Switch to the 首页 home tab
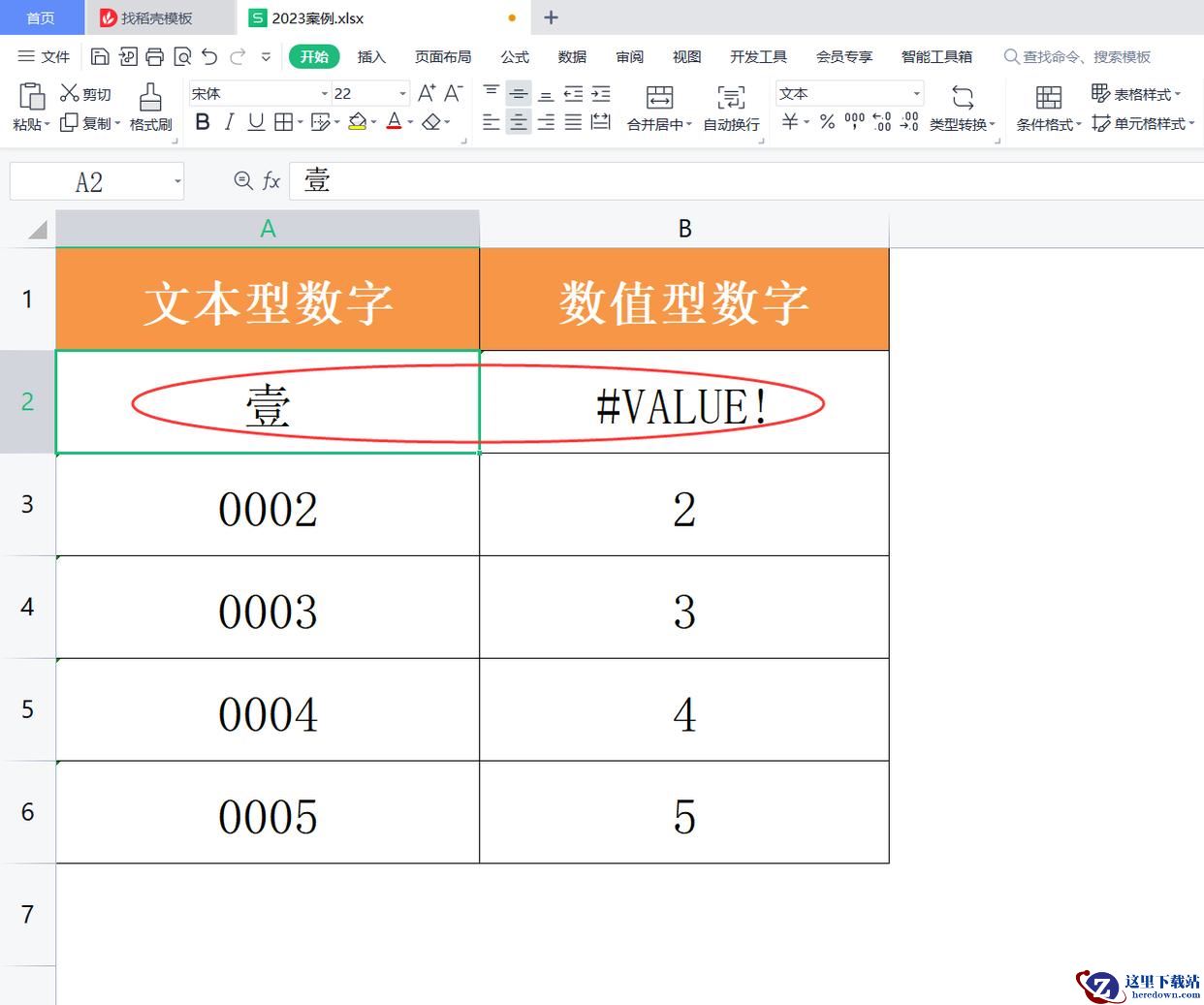 [x=41, y=17]
